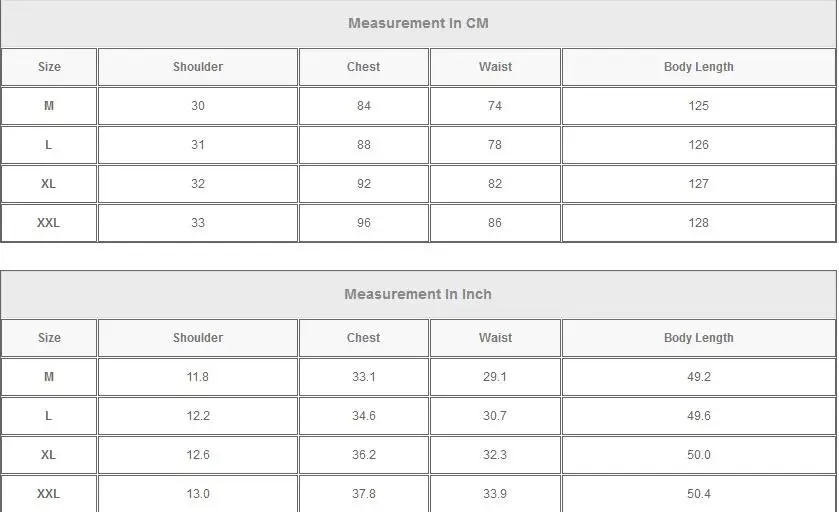Image resolution: width=839 pixels, height=512 pixels.
Task: Select the Shoulder header in the CM table
Action: pyautogui.click(x=198, y=67)
